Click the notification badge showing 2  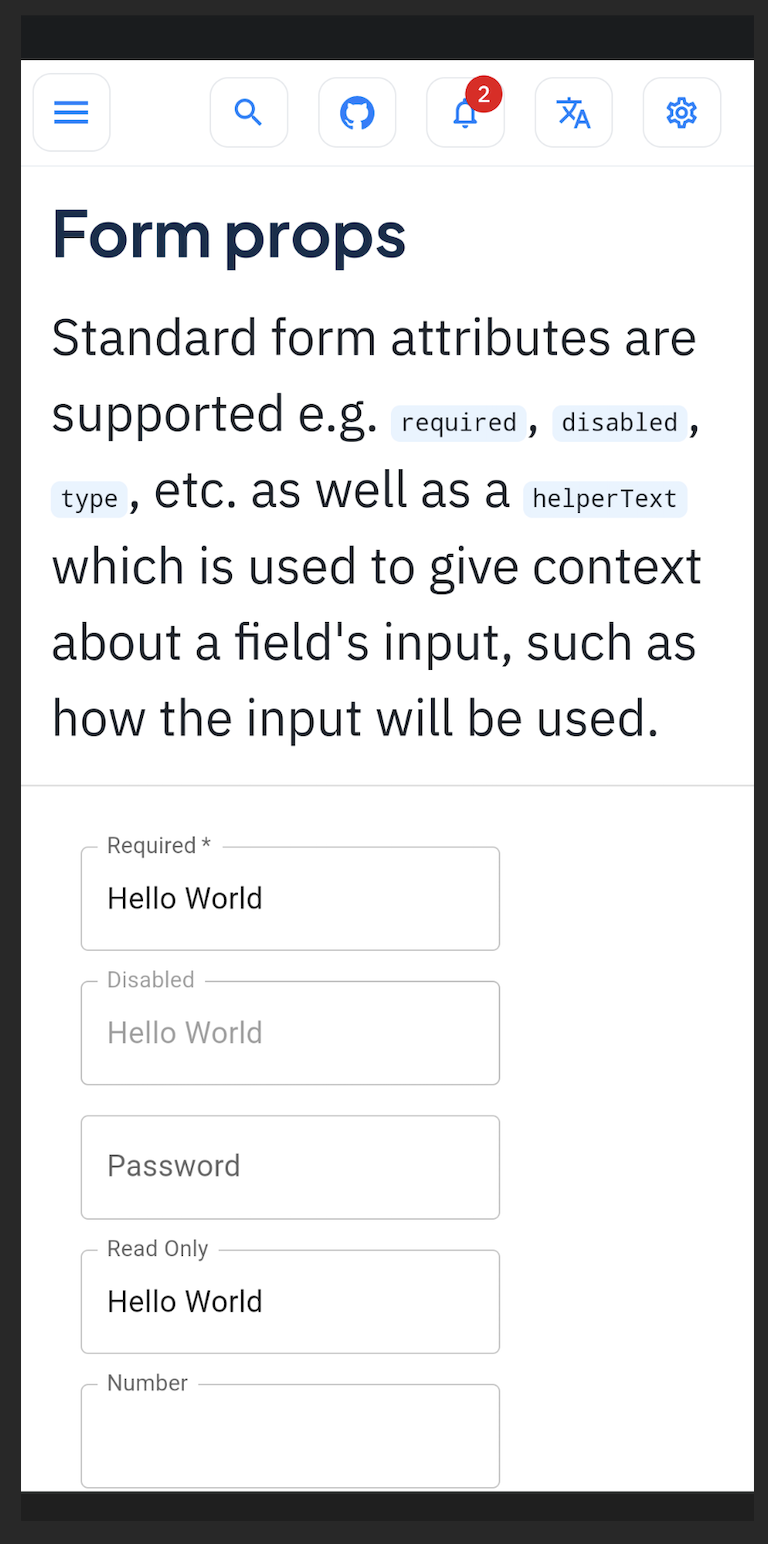(x=483, y=94)
